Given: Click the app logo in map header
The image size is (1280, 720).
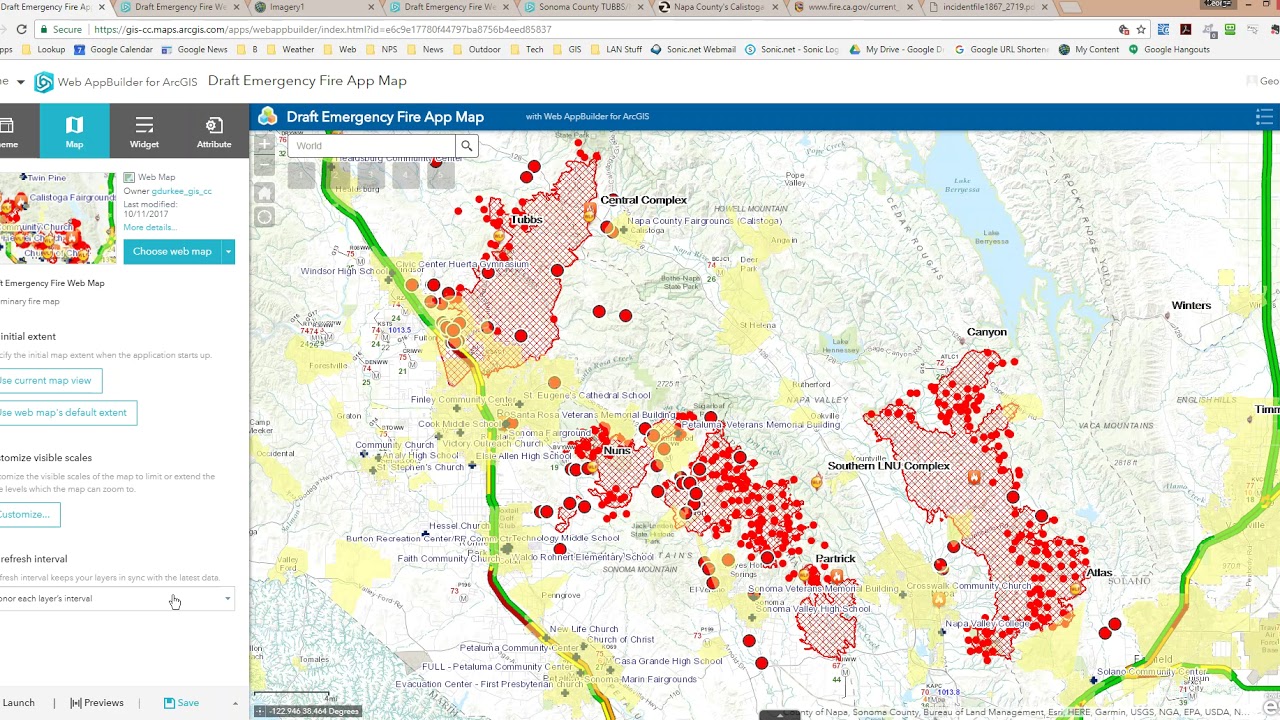Looking at the screenshot, I should [267, 116].
